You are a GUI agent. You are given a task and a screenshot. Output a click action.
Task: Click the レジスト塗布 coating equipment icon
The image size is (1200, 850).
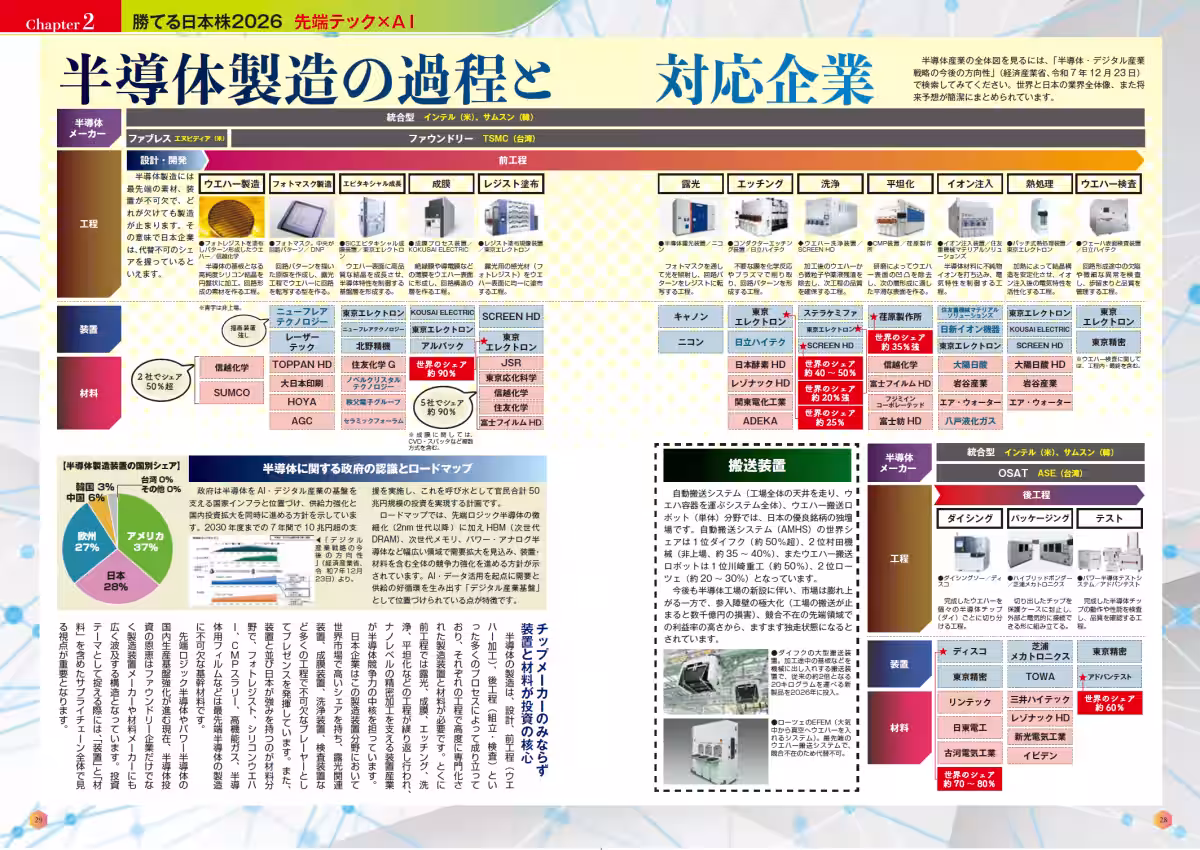512,215
